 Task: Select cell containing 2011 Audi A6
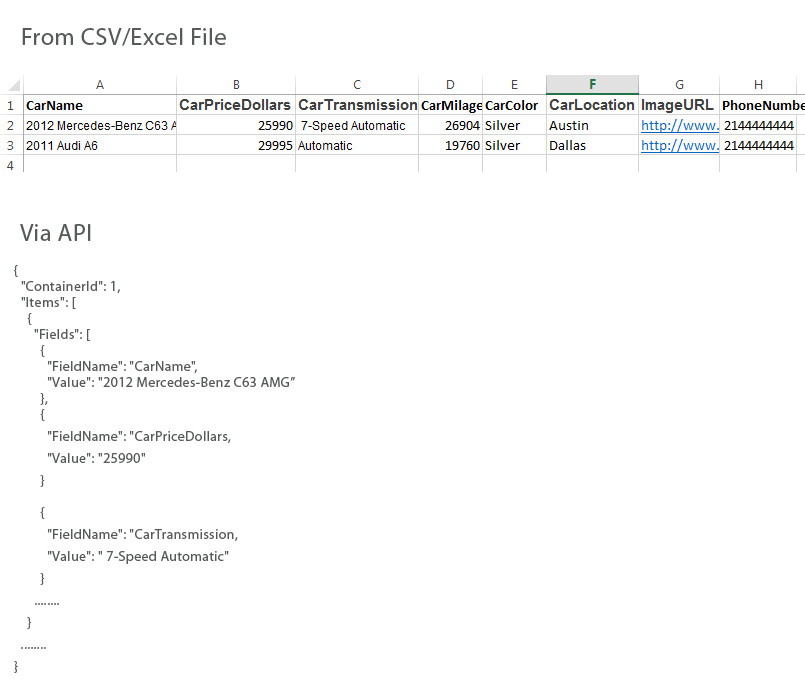[x=100, y=145]
